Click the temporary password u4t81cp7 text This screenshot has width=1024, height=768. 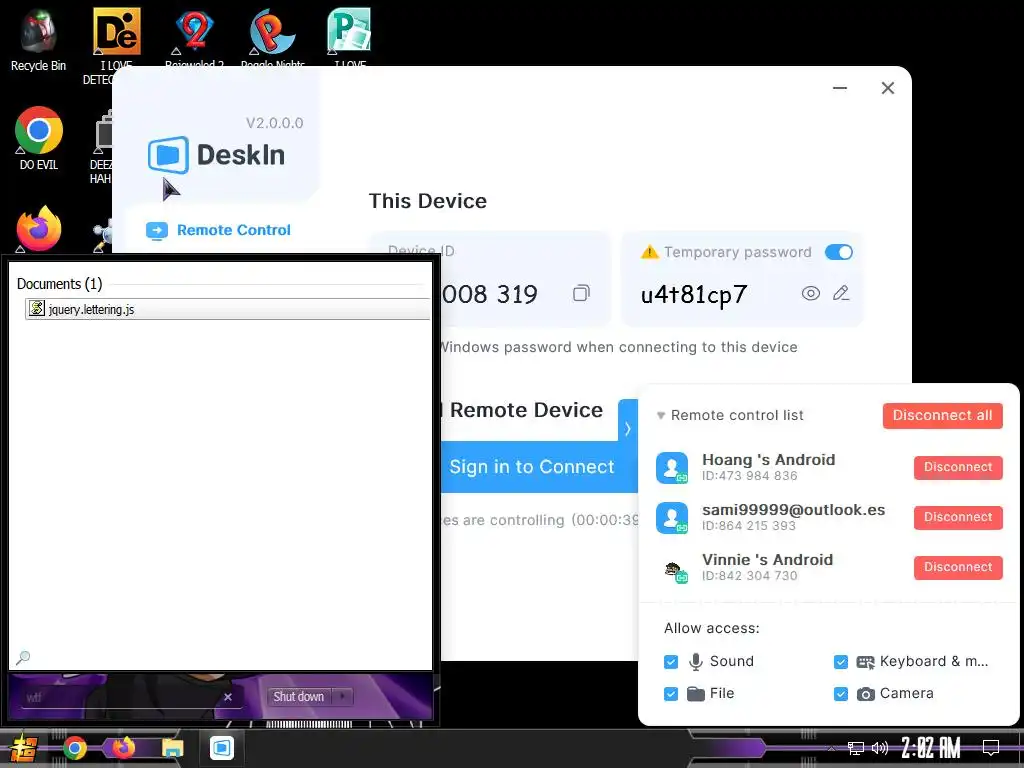[694, 295]
